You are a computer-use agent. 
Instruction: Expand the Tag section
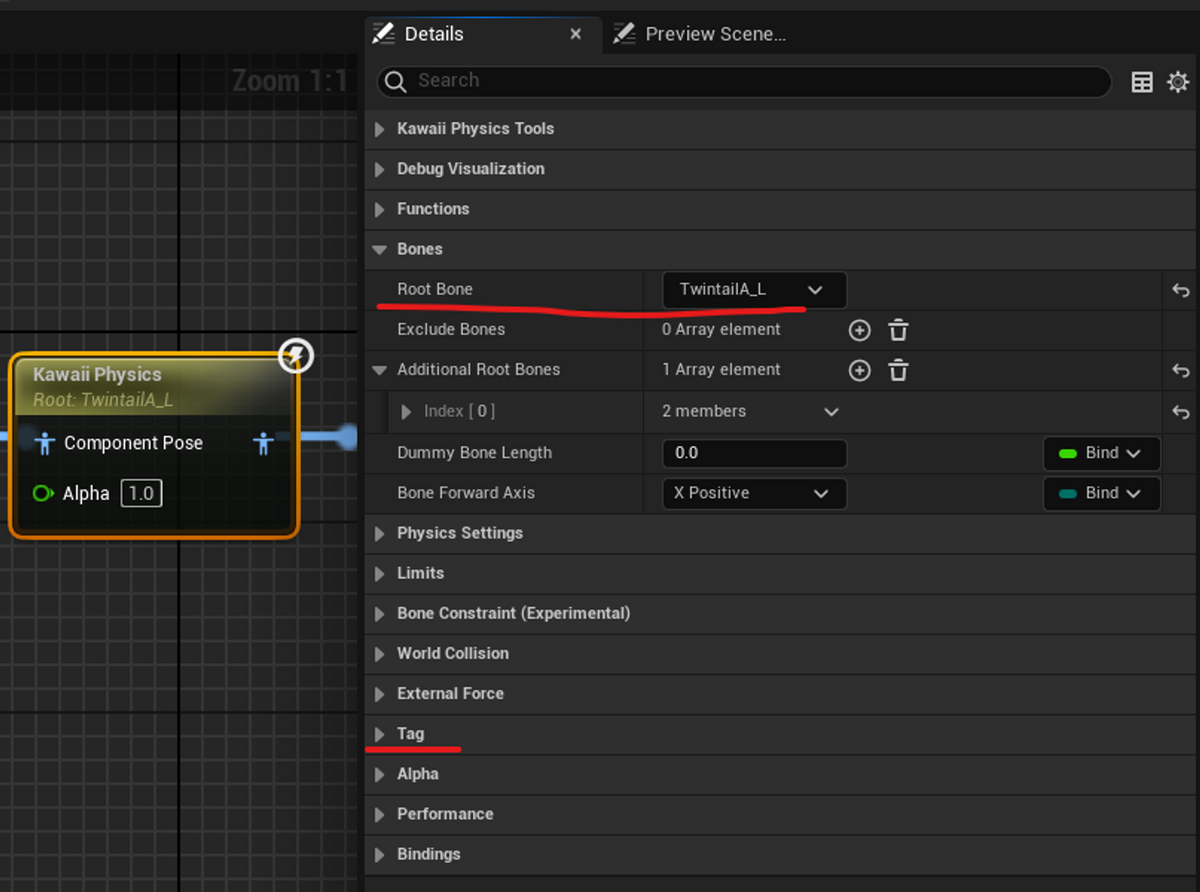(379, 734)
